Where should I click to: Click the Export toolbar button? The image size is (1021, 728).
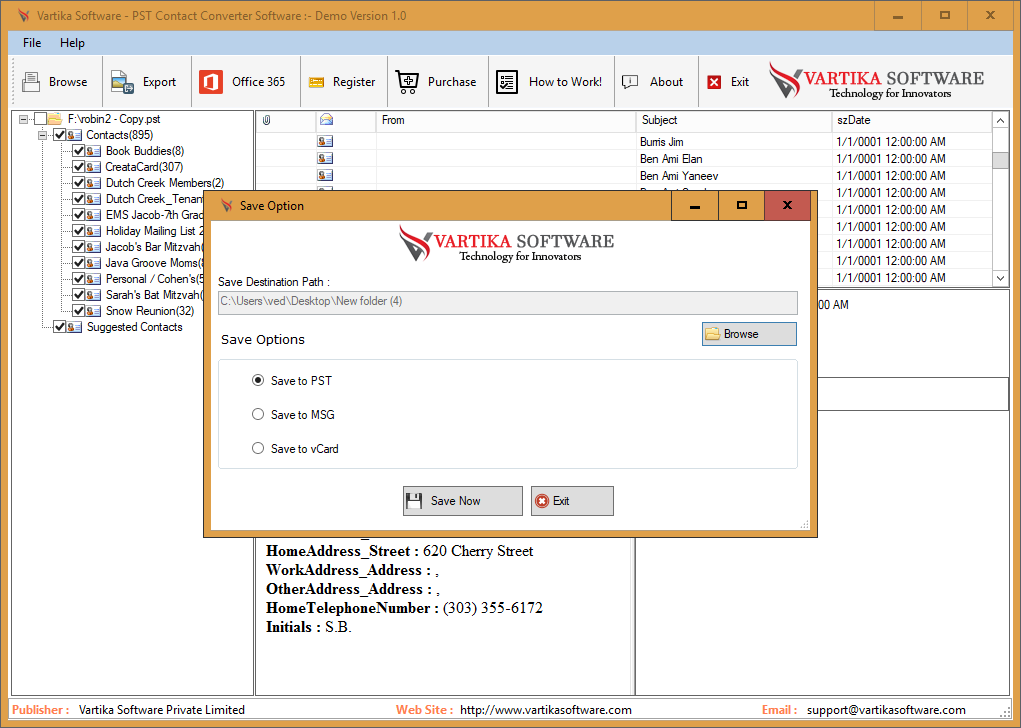tap(145, 82)
